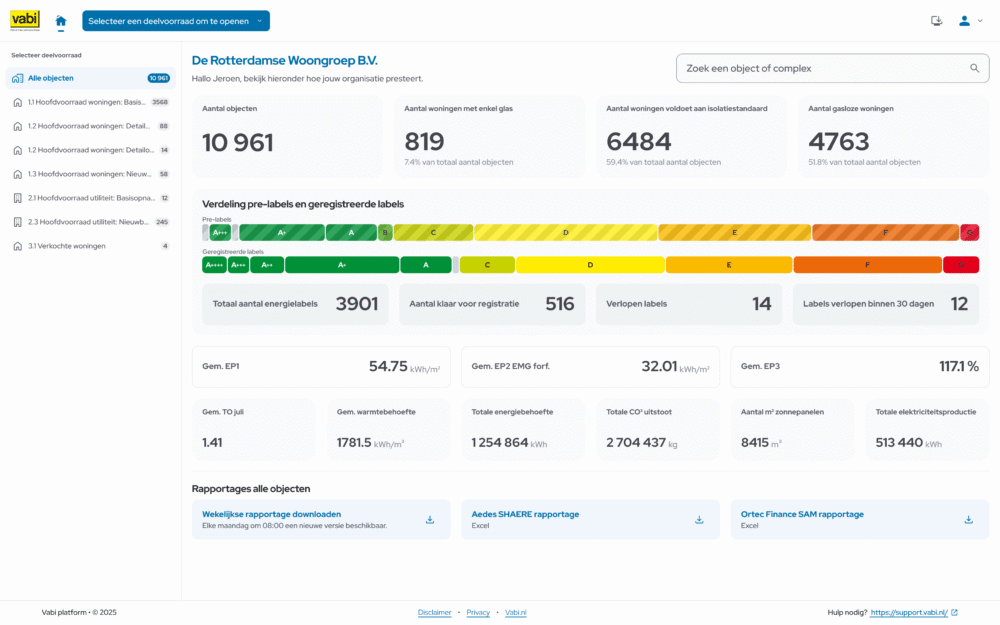1000x625 pixels.
Task: Click 'Ortec Finance SAM rapportage' link
Action: click(x=802, y=514)
